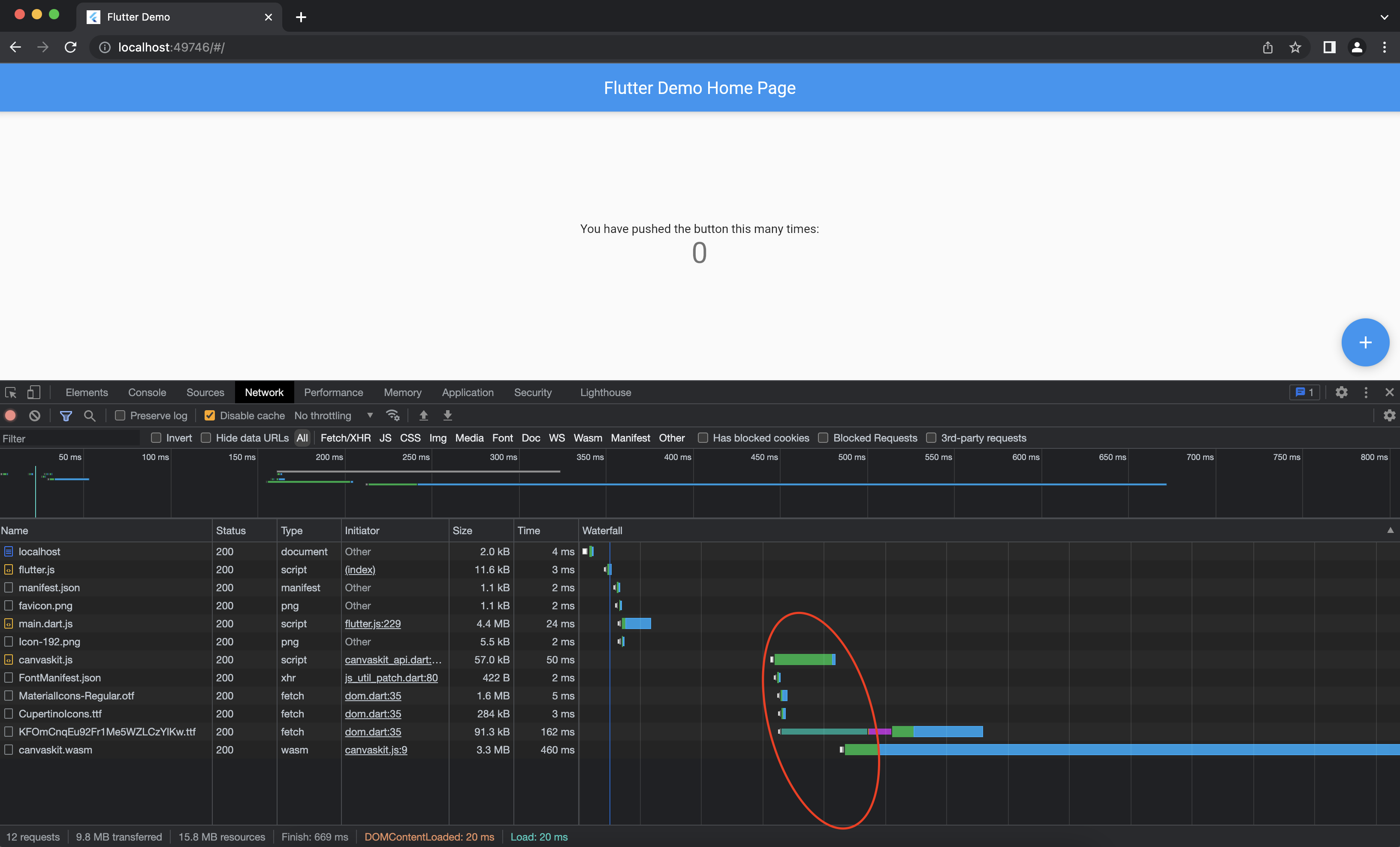Viewport: 1400px width, 847px height.
Task: Click the Waterfall column sort arrow
Action: [x=1390, y=530]
